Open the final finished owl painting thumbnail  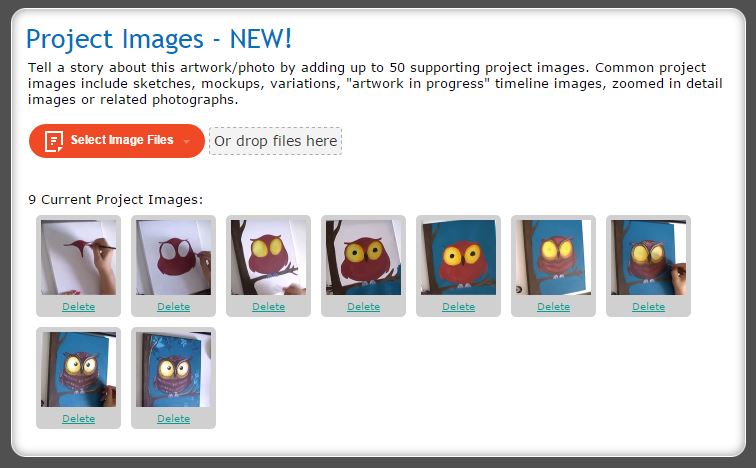pos(174,369)
